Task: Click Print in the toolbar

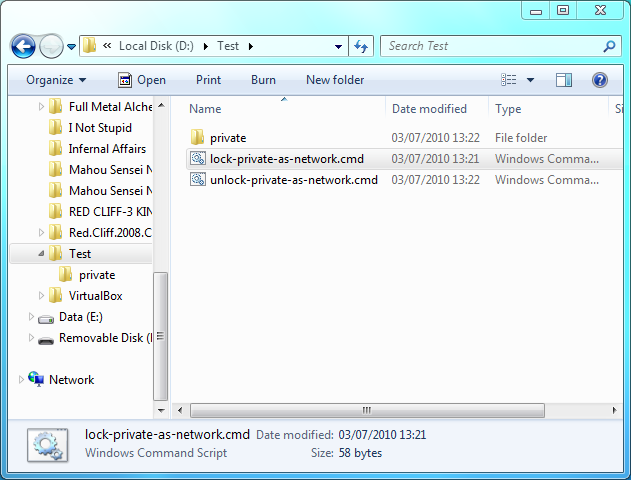Action: 208,80
